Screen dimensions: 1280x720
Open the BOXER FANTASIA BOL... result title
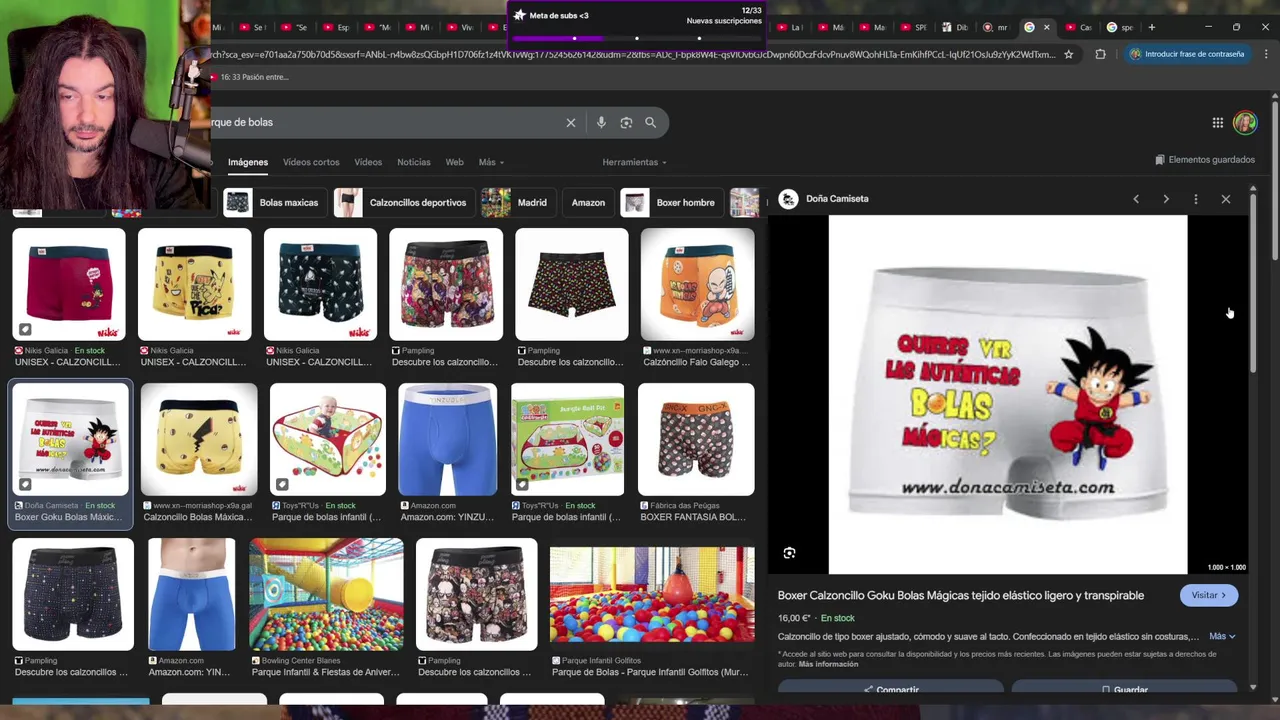pyautogui.click(x=693, y=517)
